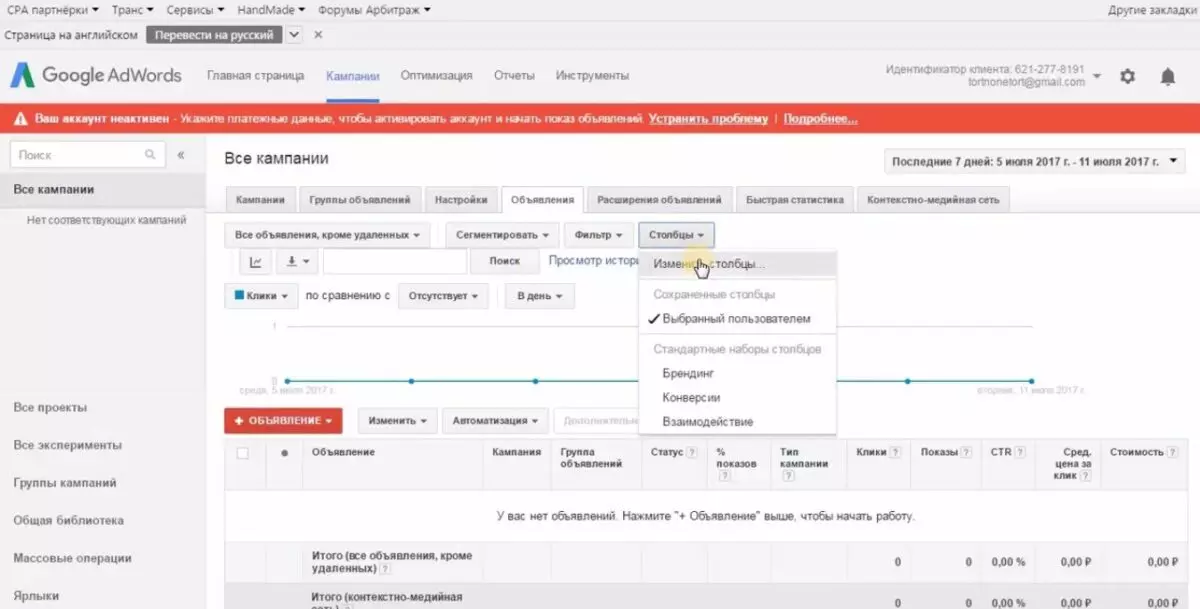The width and height of the screenshot is (1200, 609).
Task: Open the notifications bell icon
Action: (x=1167, y=76)
